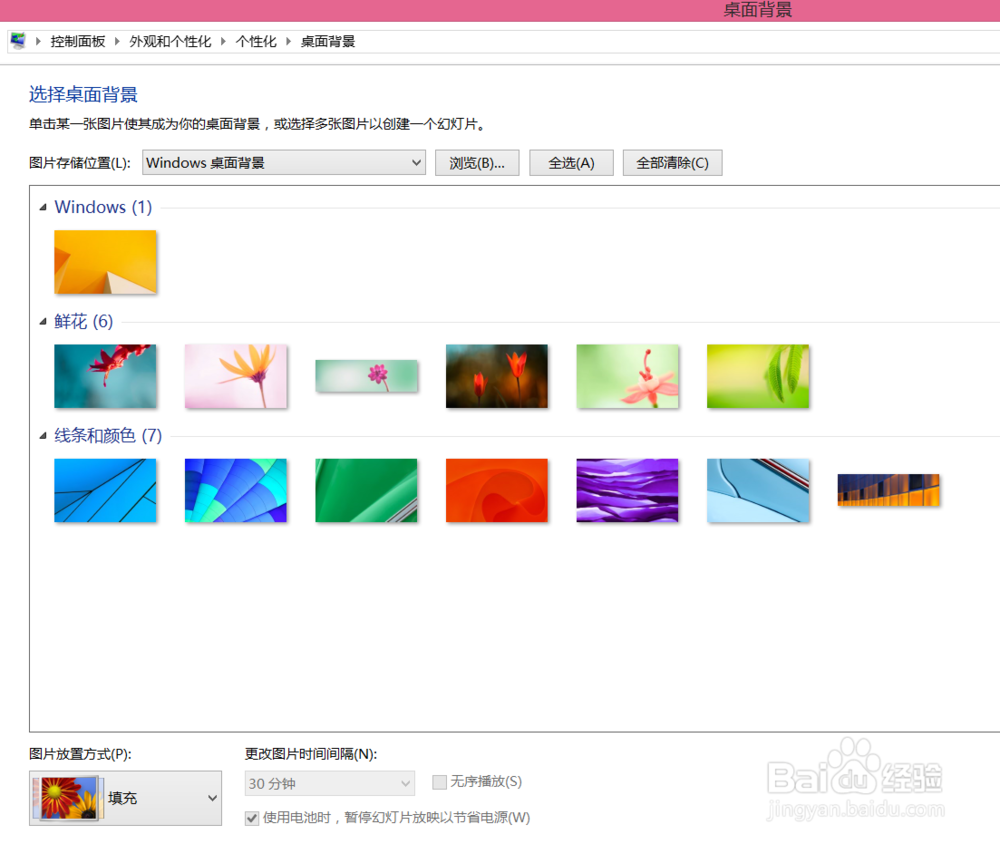Toggle the 无序播放(S) checkbox
The height and width of the screenshot is (844, 1000).
(439, 782)
